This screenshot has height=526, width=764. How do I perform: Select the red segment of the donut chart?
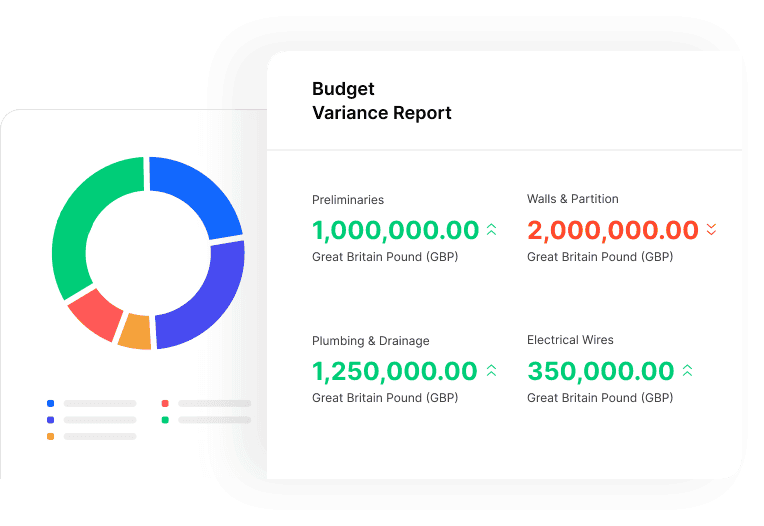tap(97, 311)
